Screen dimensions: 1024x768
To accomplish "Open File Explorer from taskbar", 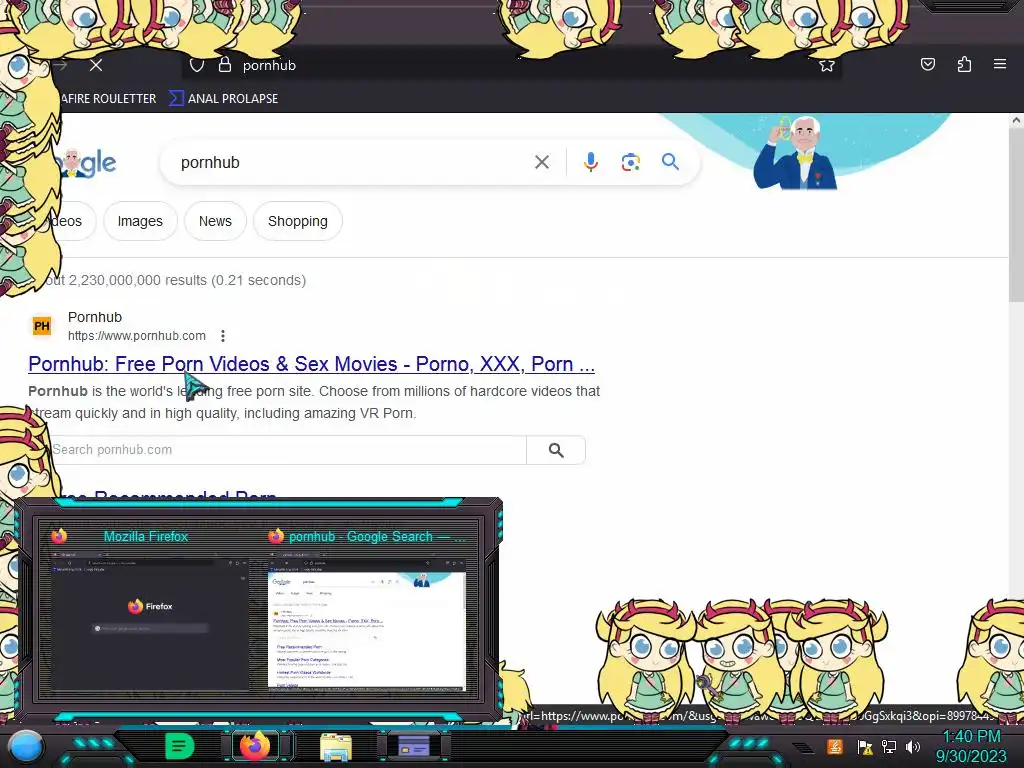I will tap(336, 747).
